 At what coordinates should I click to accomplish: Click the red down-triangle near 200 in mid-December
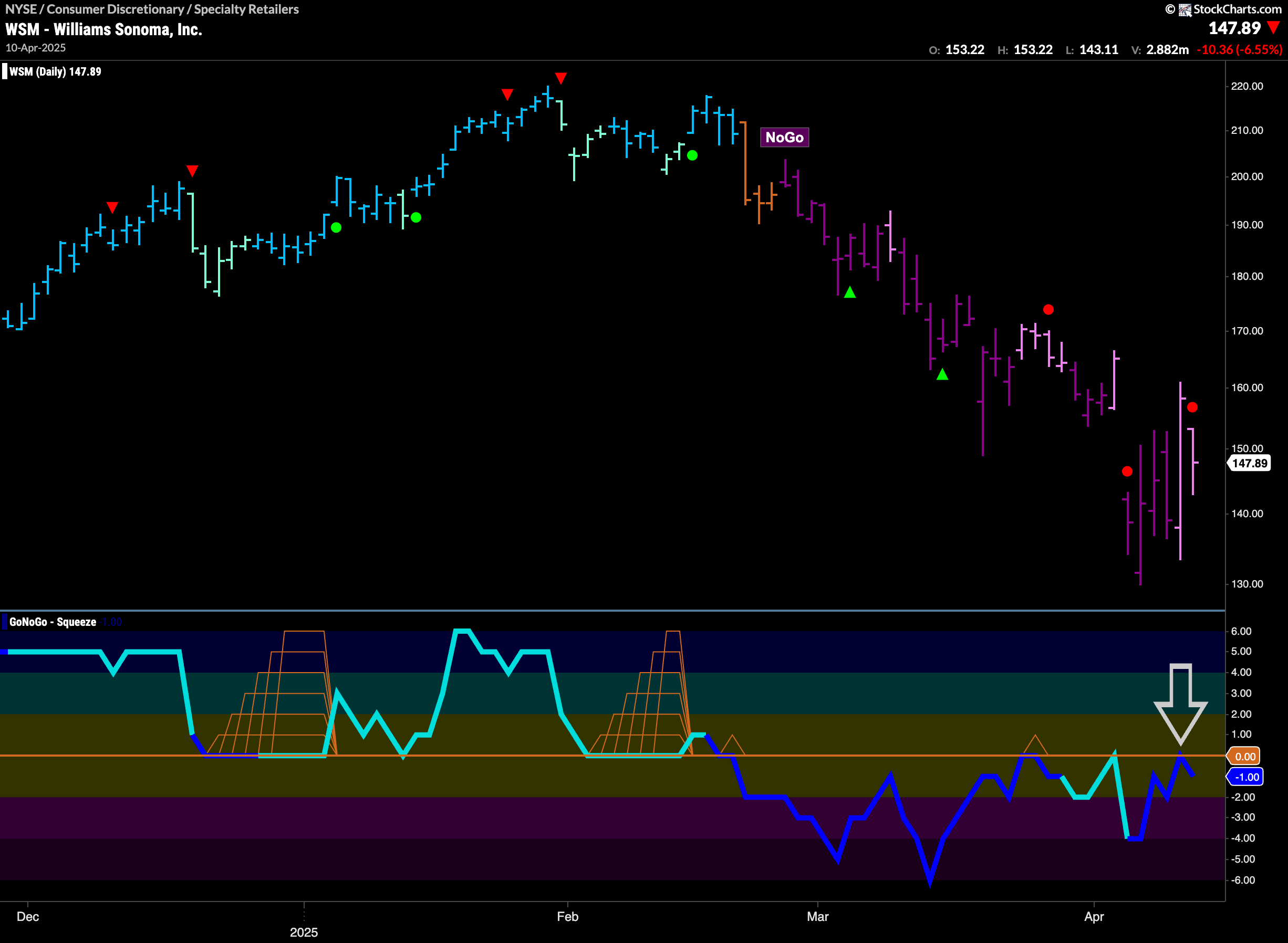point(192,171)
